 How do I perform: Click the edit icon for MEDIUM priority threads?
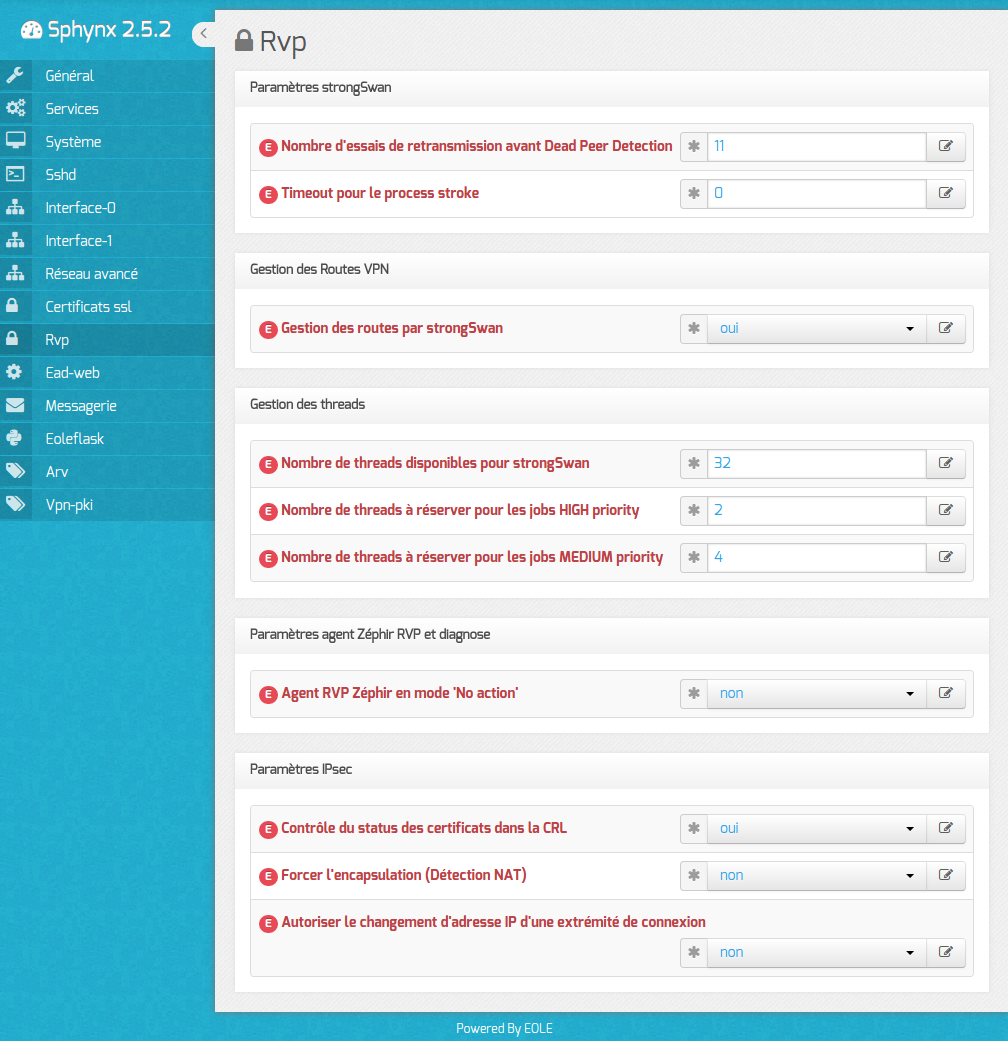point(946,558)
